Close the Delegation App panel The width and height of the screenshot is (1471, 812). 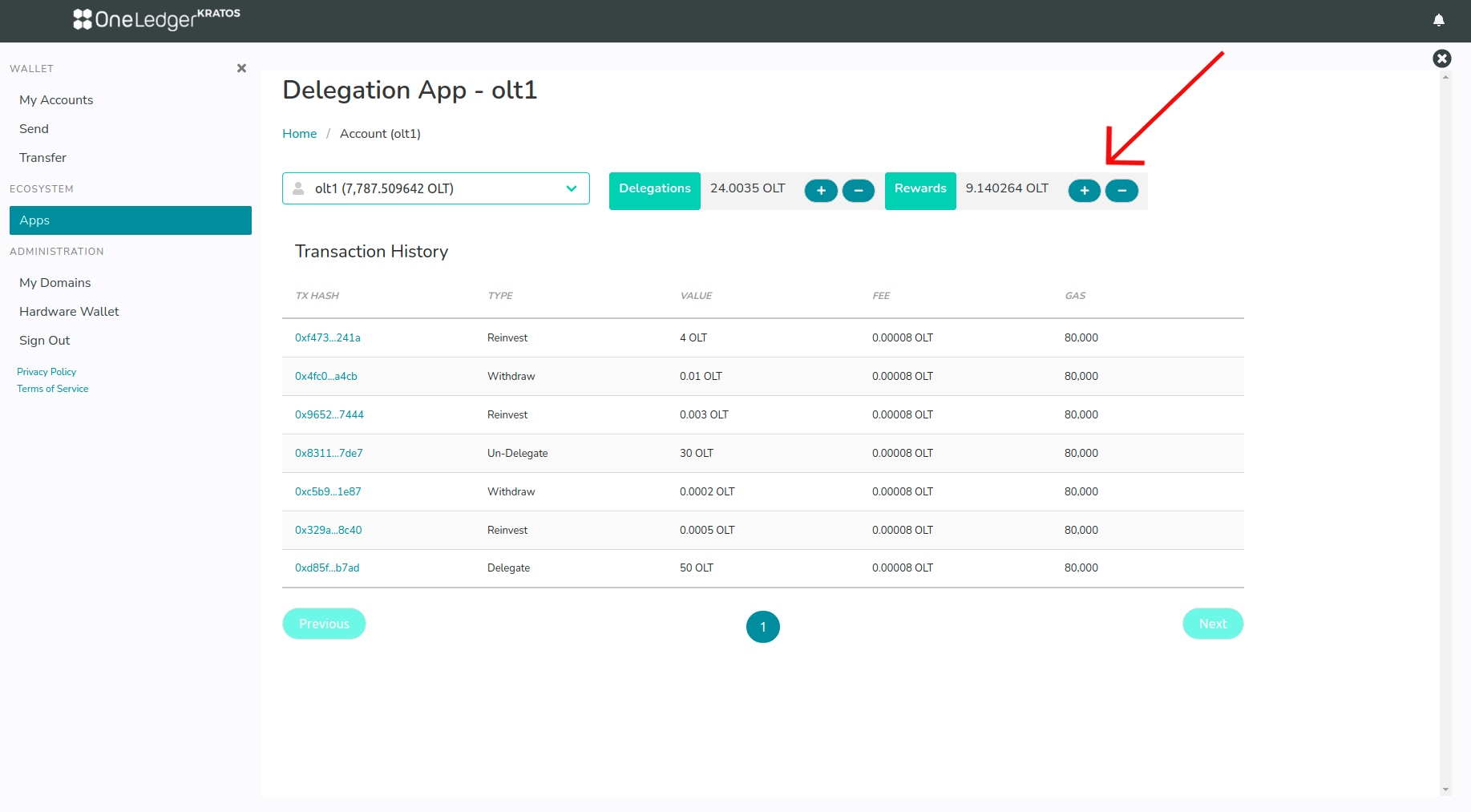point(1441,59)
